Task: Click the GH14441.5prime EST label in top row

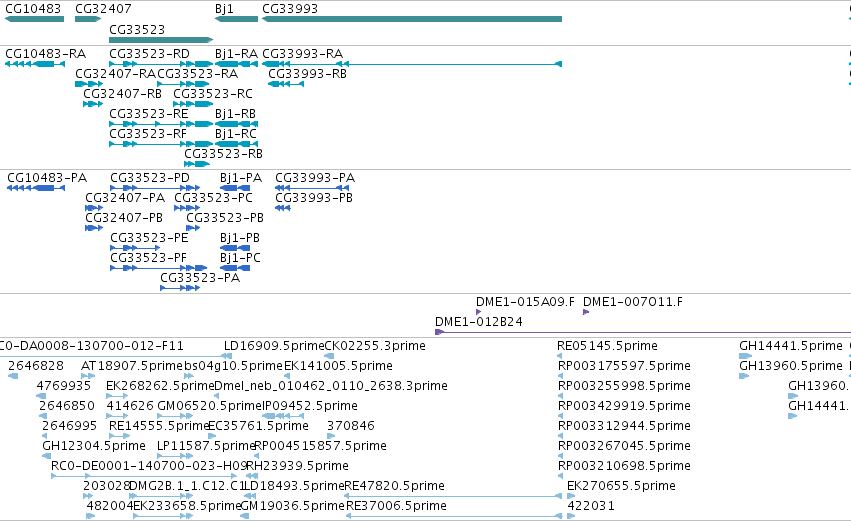Action: [x=791, y=346]
